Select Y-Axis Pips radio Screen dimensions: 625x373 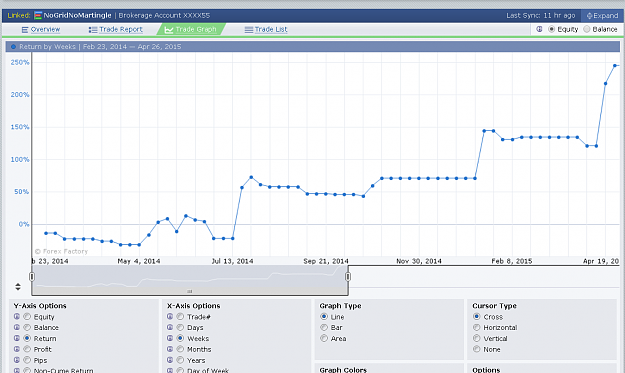pos(27,360)
